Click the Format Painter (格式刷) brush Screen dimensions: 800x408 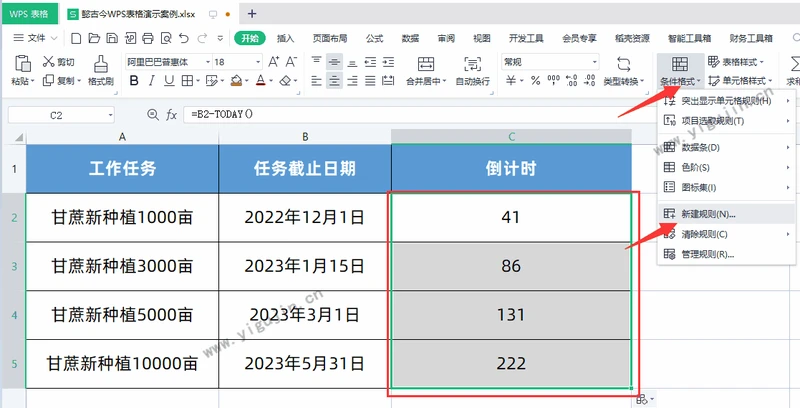101,70
